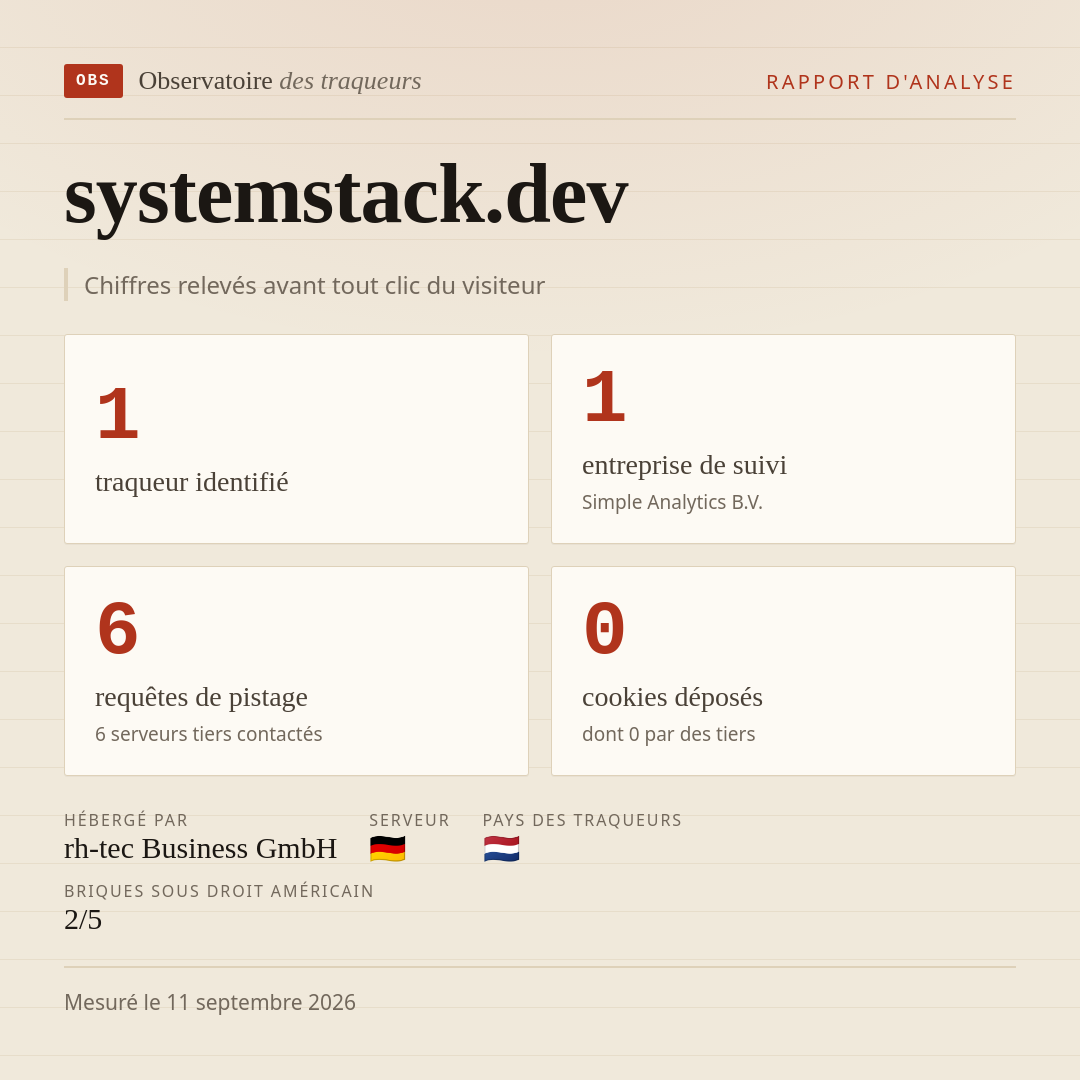The height and width of the screenshot is (1080, 1080).
Task: Click the 0 cookies count
Action: (605, 630)
